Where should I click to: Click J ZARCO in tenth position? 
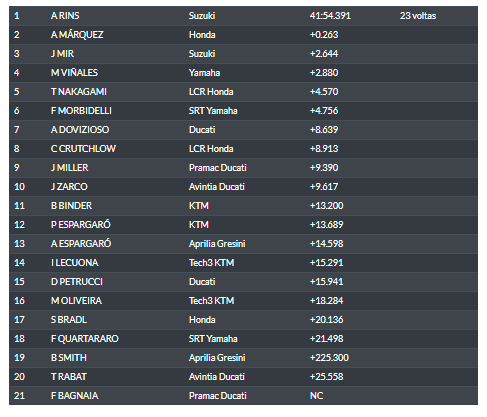coord(69,187)
